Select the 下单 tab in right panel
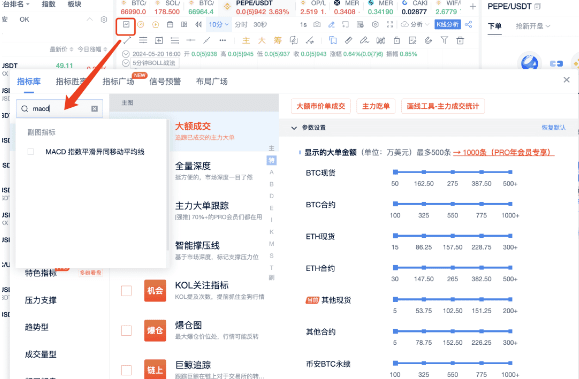The height and width of the screenshot is (379, 579). pos(494,26)
